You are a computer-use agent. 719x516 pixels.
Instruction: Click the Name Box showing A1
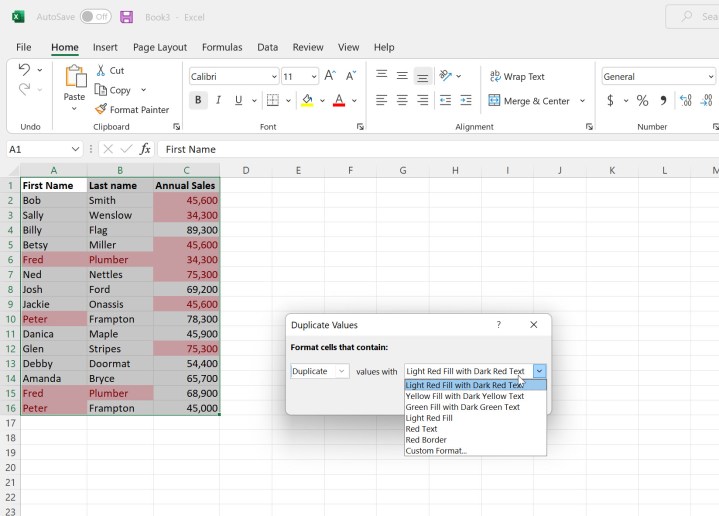pos(38,149)
